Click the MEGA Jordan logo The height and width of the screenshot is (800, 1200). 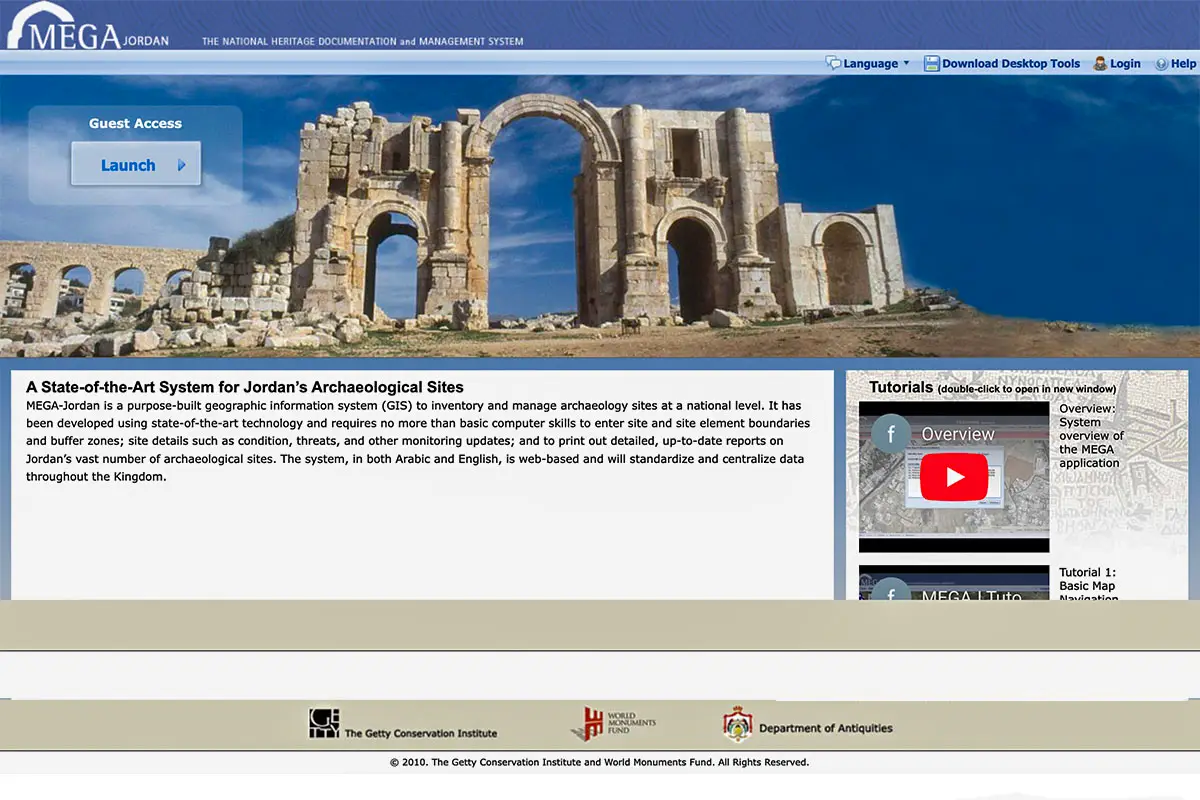coord(88,27)
